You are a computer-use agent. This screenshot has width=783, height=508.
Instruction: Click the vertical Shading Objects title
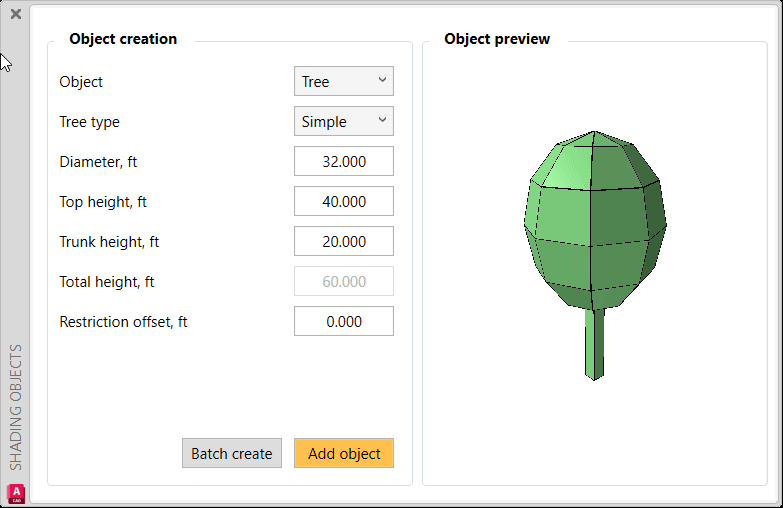click(16, 408)
